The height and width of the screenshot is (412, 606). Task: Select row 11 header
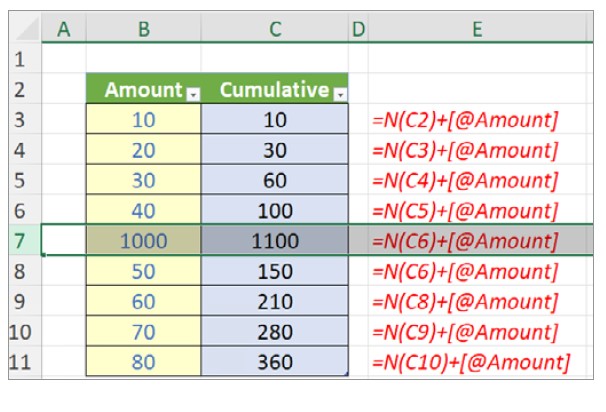(x=20, y=361)
